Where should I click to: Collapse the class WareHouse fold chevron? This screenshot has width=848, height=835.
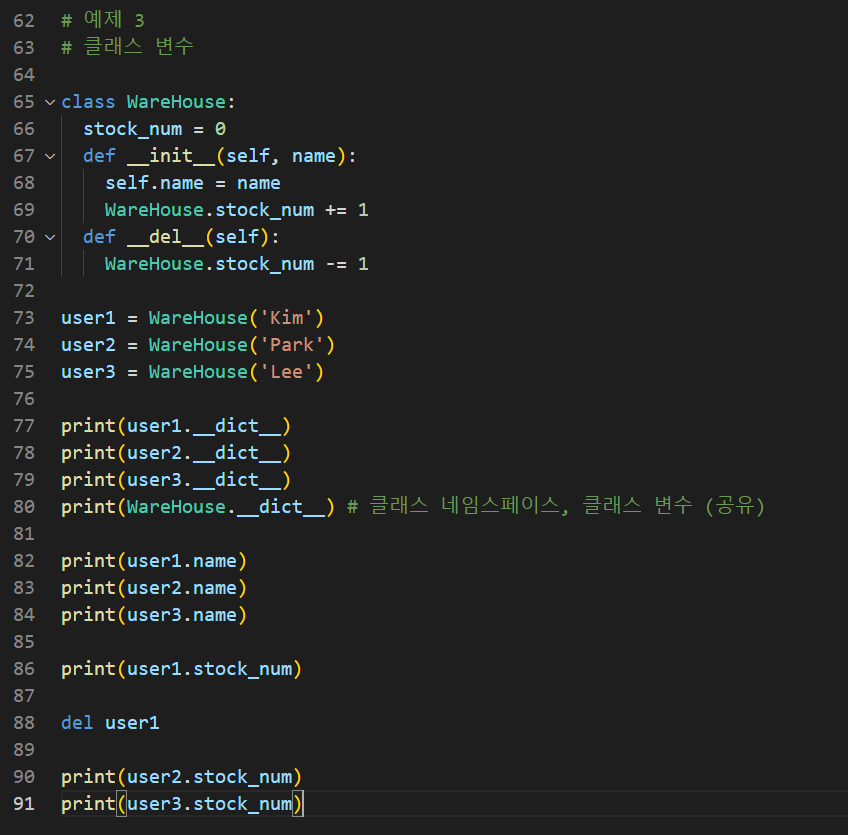(50, 102)
